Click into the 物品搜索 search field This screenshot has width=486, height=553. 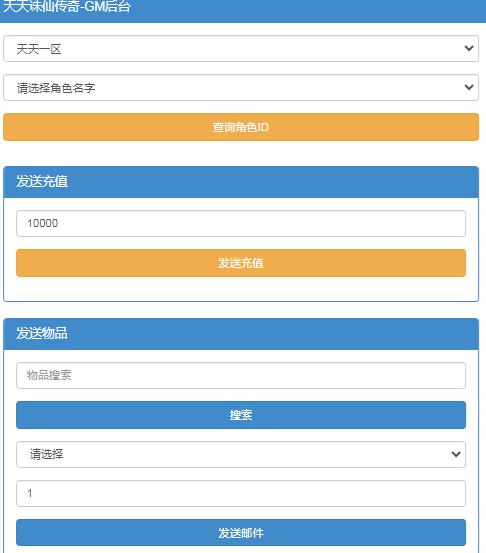click(241, 375)
